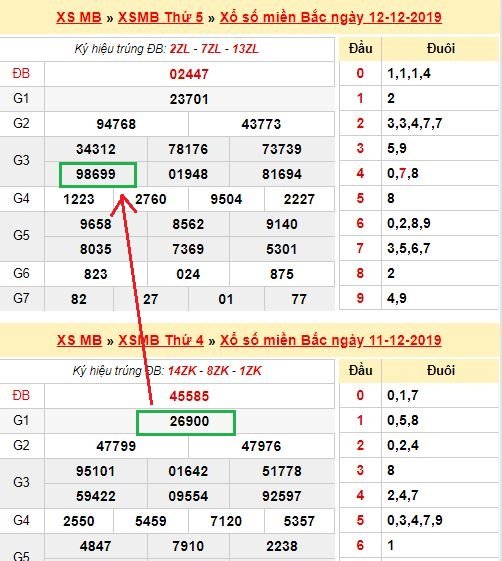The height and width of the screenshot is (561, 502).
Task: Select G3 prize number 78176
Action: point(188,149)
